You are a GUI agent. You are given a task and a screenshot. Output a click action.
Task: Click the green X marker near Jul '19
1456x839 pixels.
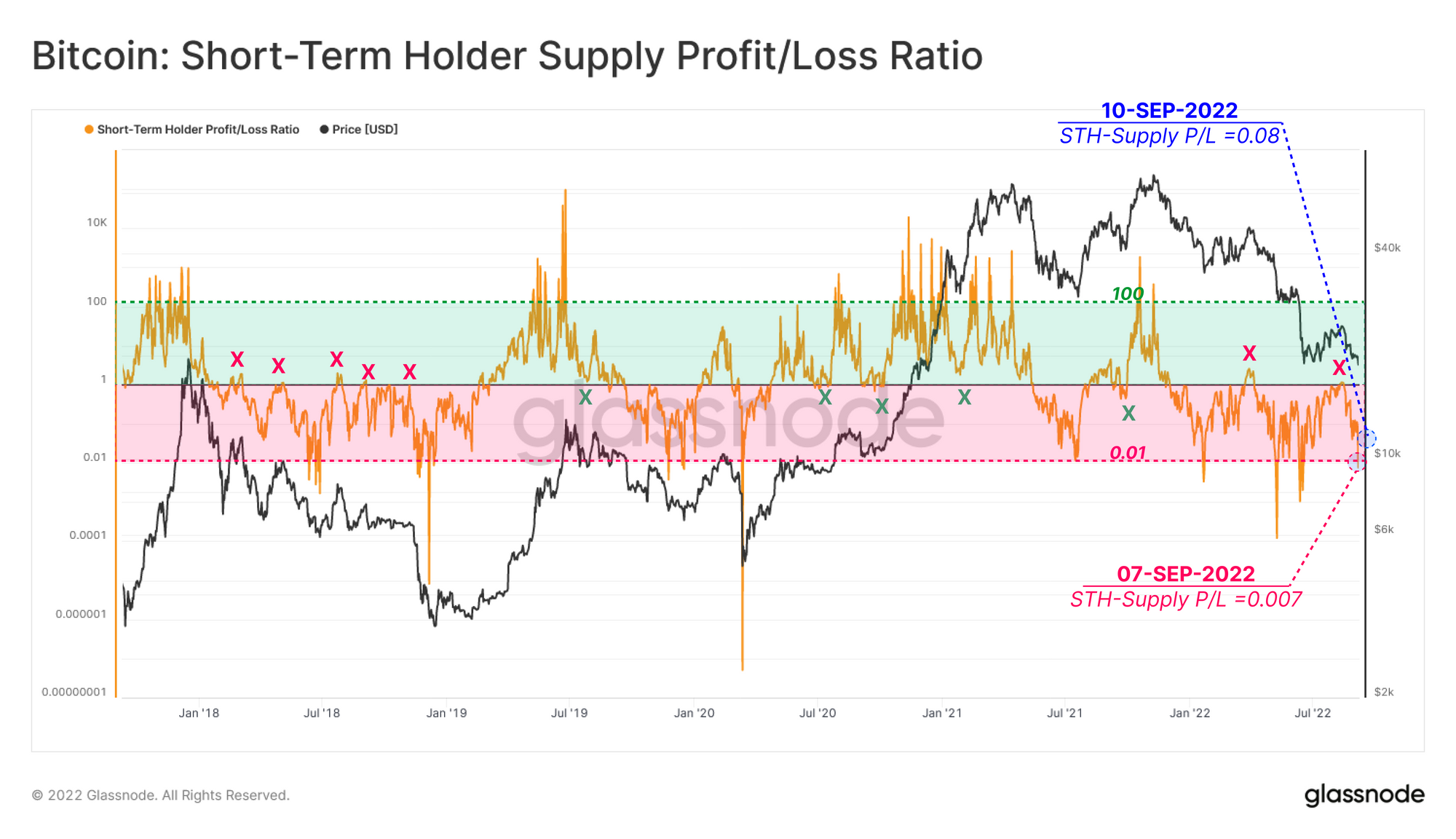[585, 397]
